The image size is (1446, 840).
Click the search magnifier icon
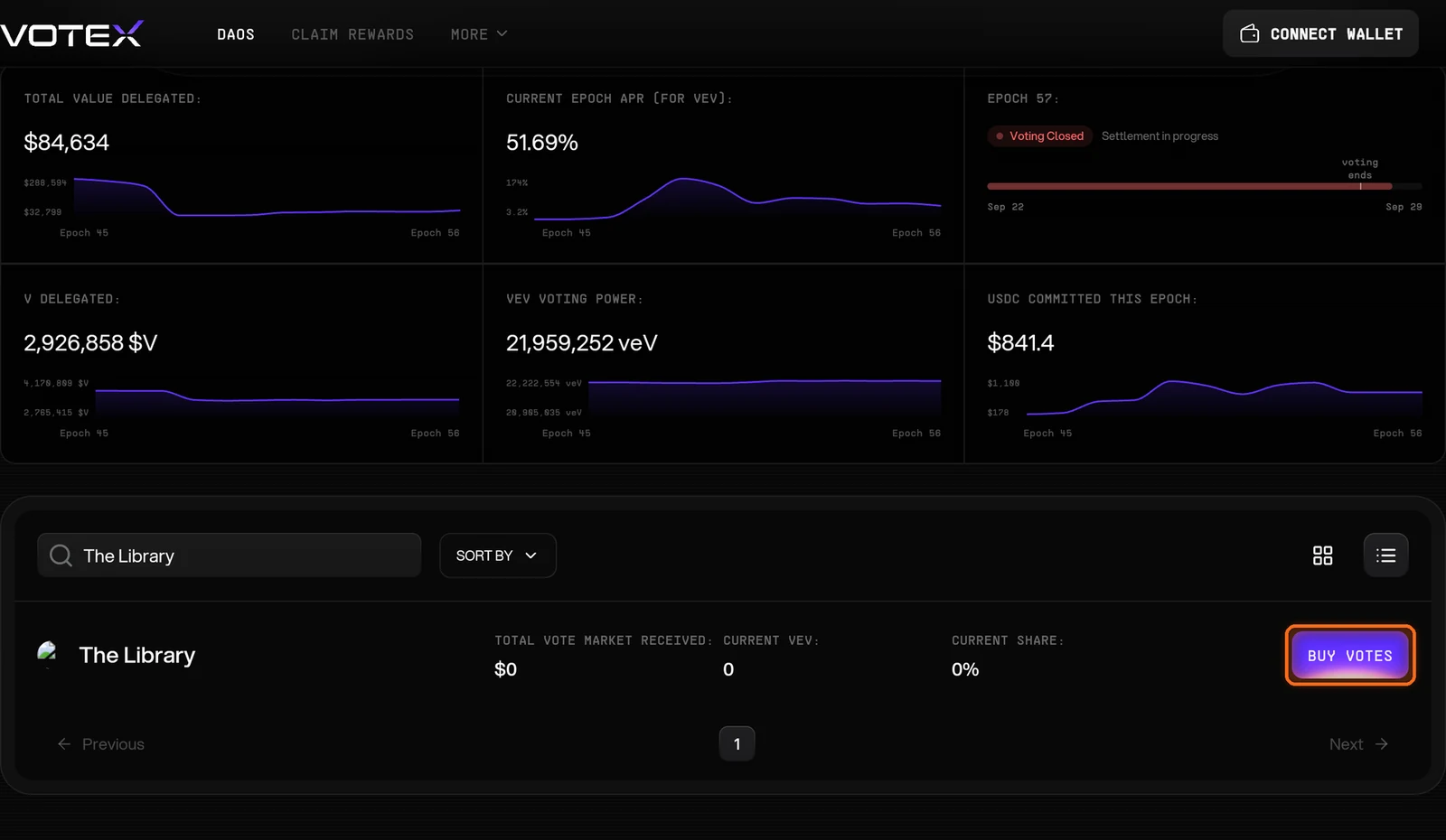click(61, 555)
